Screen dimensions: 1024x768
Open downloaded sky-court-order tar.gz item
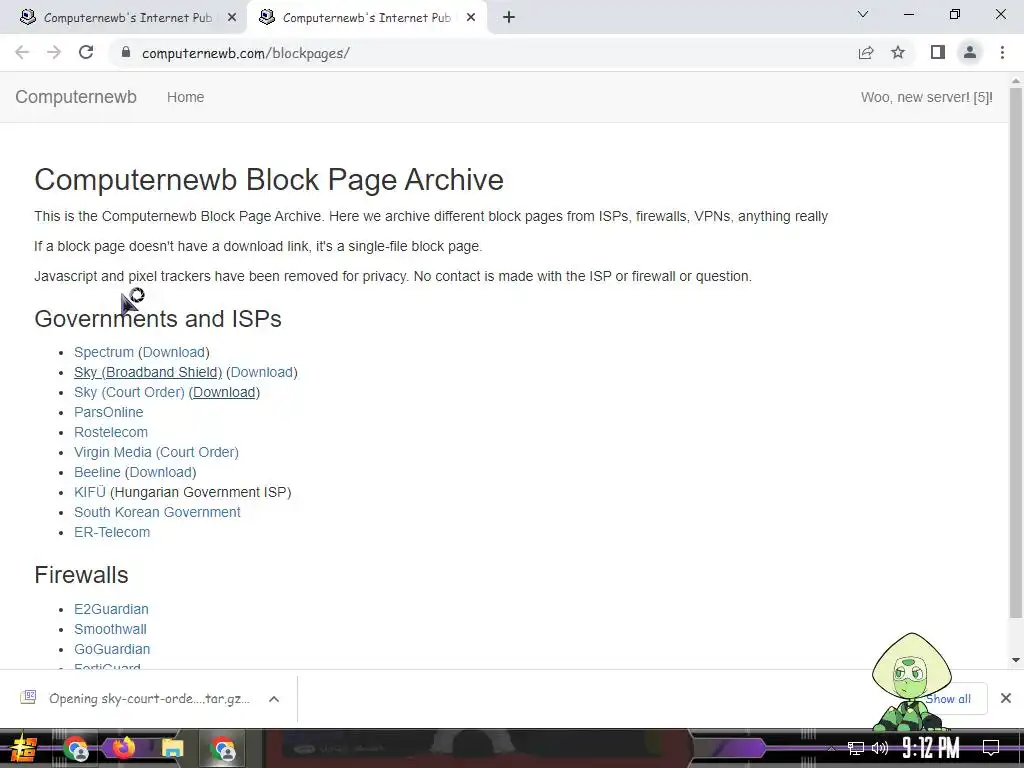pos(149,699)
